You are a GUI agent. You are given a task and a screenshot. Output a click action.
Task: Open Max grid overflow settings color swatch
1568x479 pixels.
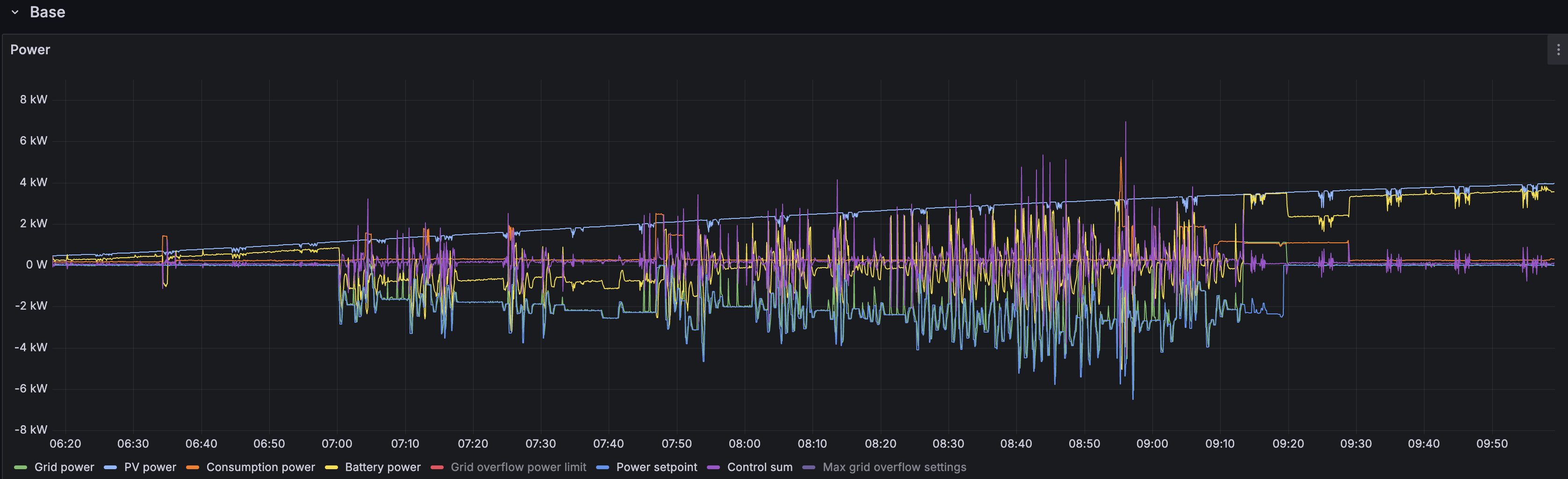809,467
